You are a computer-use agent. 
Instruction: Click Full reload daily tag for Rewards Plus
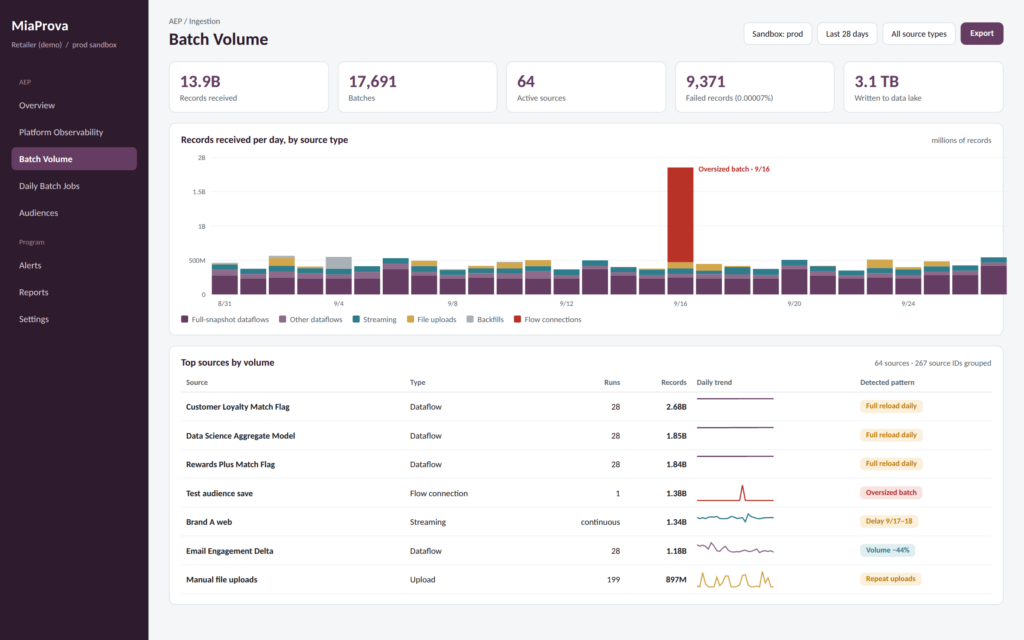click(x=891, y=464)
